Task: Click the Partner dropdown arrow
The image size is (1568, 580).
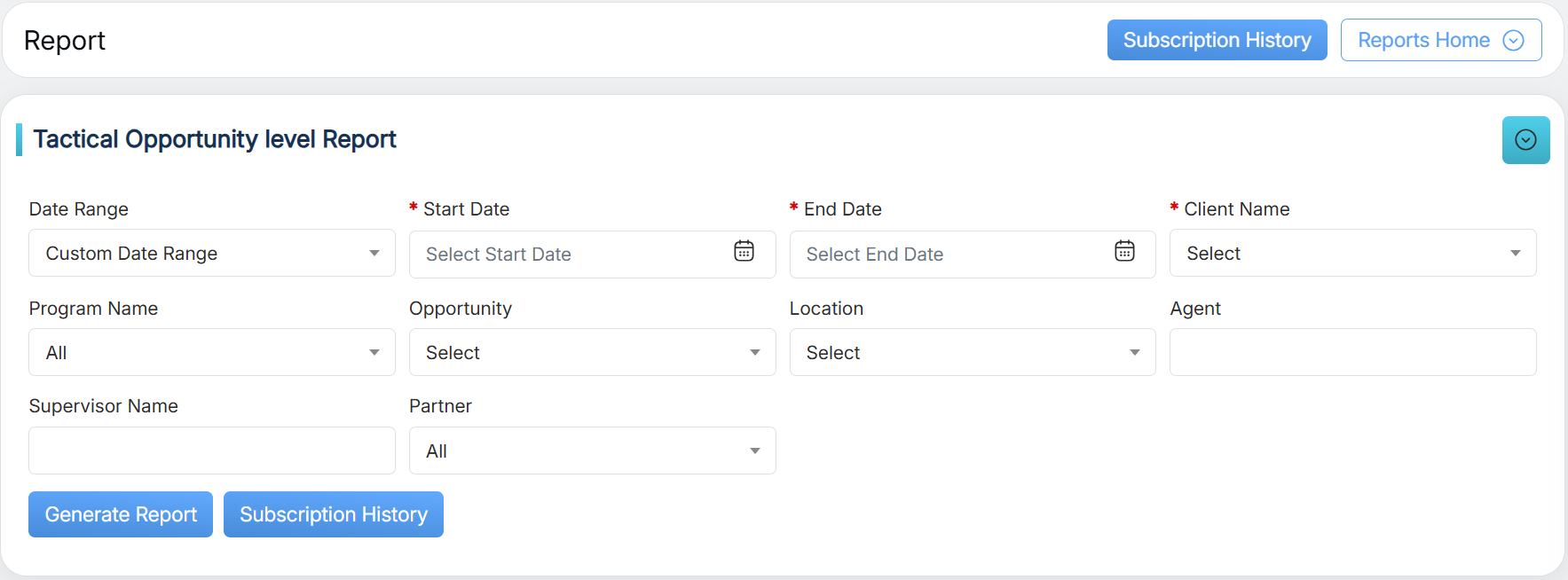Action: [755, 451]
